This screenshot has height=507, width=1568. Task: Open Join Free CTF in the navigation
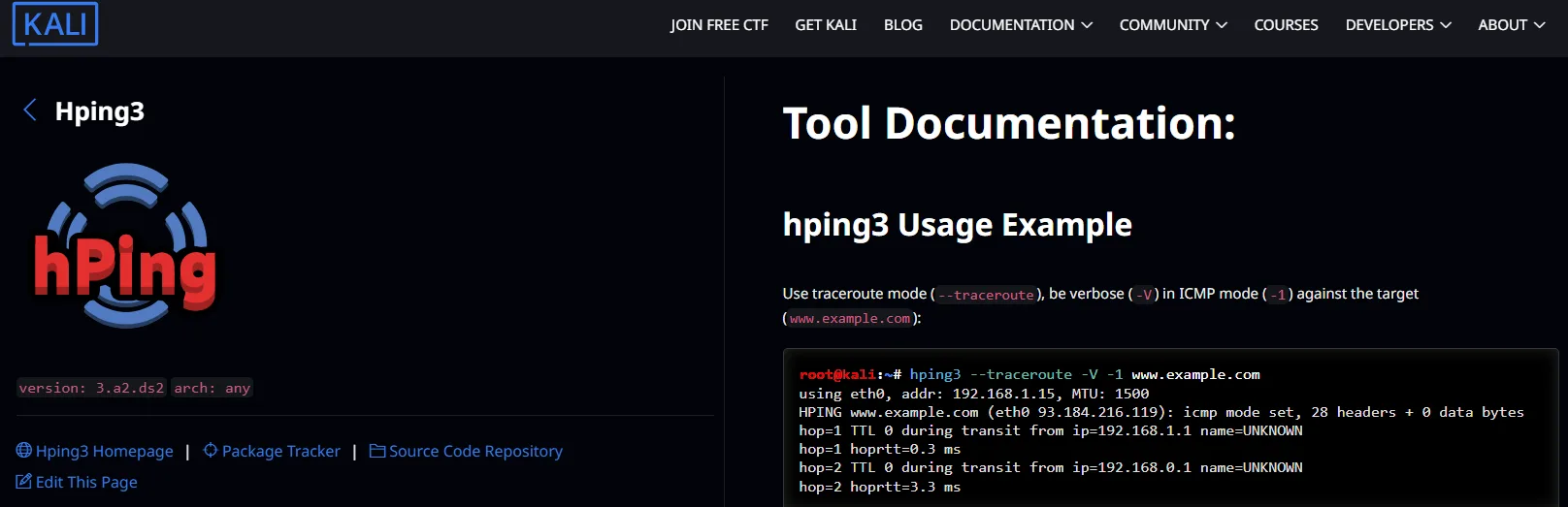pos(719,25)
